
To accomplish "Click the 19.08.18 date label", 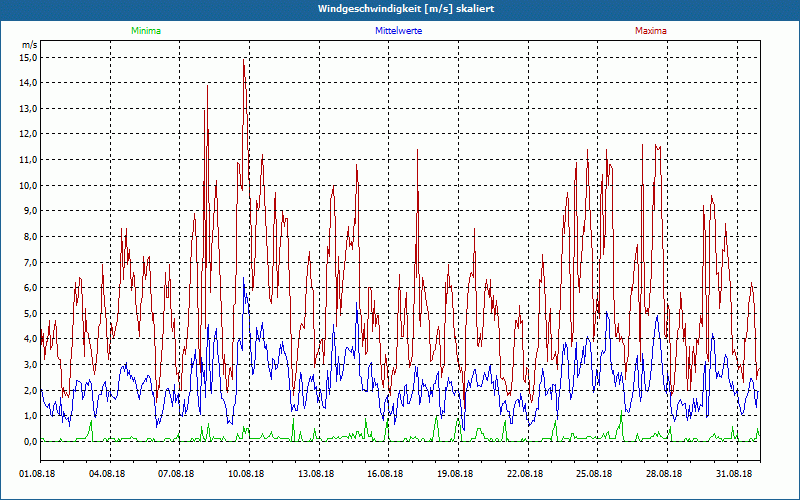I will [x=455, y=474].
